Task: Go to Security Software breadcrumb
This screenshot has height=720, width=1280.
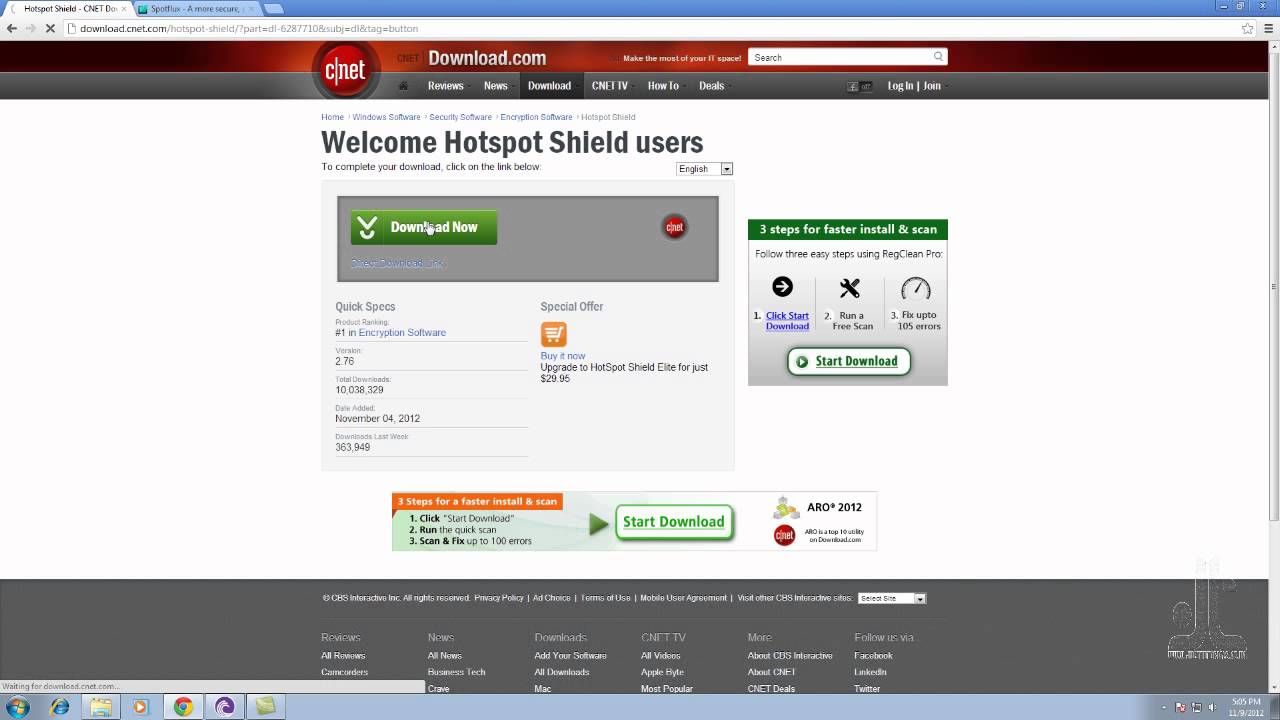Action: pyautogui.click(x=460, y=117)
